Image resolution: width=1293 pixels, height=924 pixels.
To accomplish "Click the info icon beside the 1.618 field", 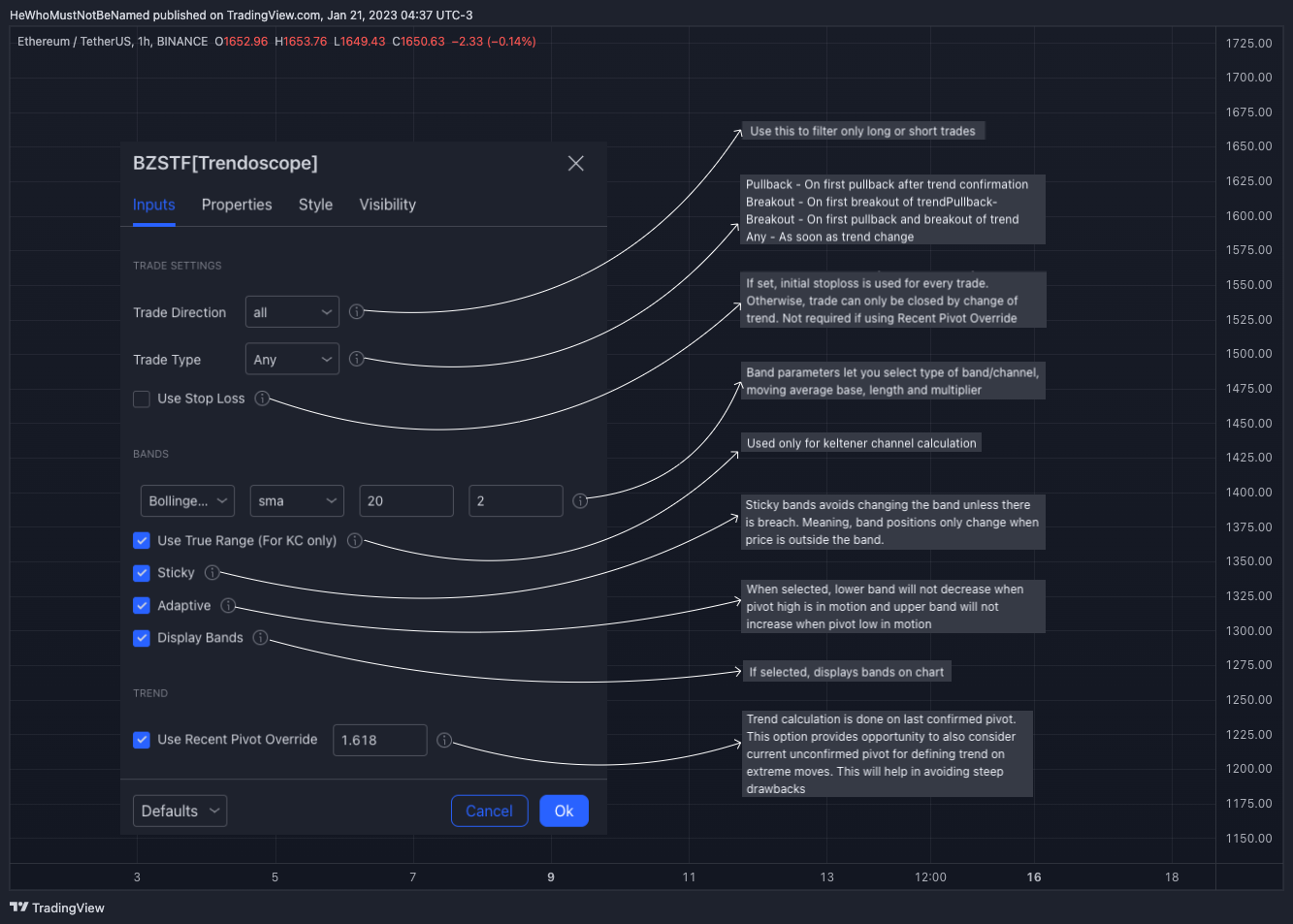I will pos(444,740).
